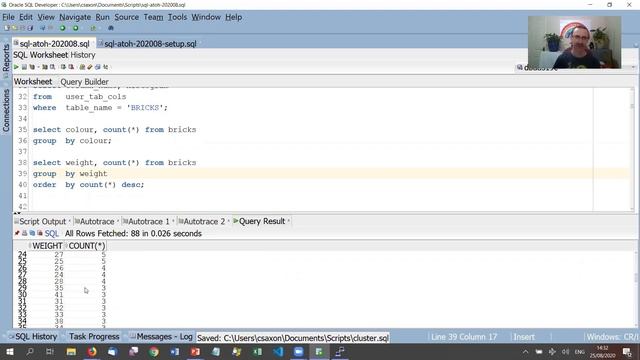The height and width of the screenshot is (360, 640).
Task: Click the Clear eraser icon
Action: pyautogui.click(x=90, y=67)
